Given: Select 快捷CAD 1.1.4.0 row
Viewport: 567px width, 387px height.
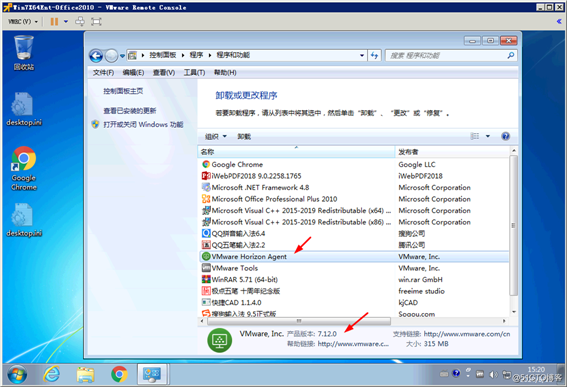Looking at the screenshot, I should [x=354, y=302].
